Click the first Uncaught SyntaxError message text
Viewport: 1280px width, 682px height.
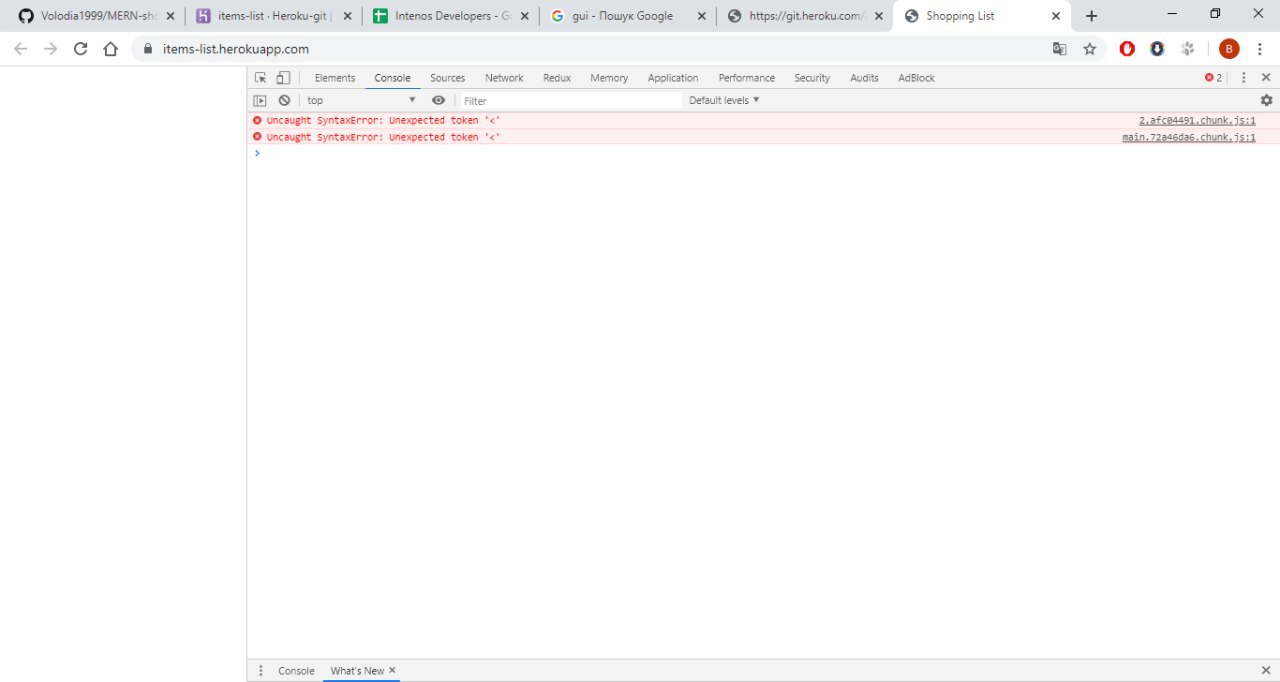click(x=383, y=120)
